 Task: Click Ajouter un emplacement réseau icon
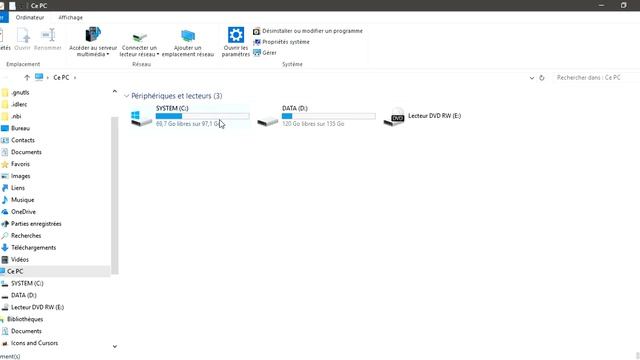coord(188,36)
